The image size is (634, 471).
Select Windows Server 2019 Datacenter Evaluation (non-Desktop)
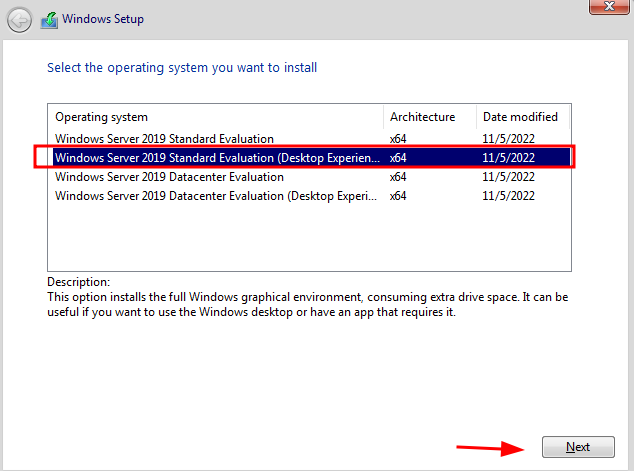[309, 177]
